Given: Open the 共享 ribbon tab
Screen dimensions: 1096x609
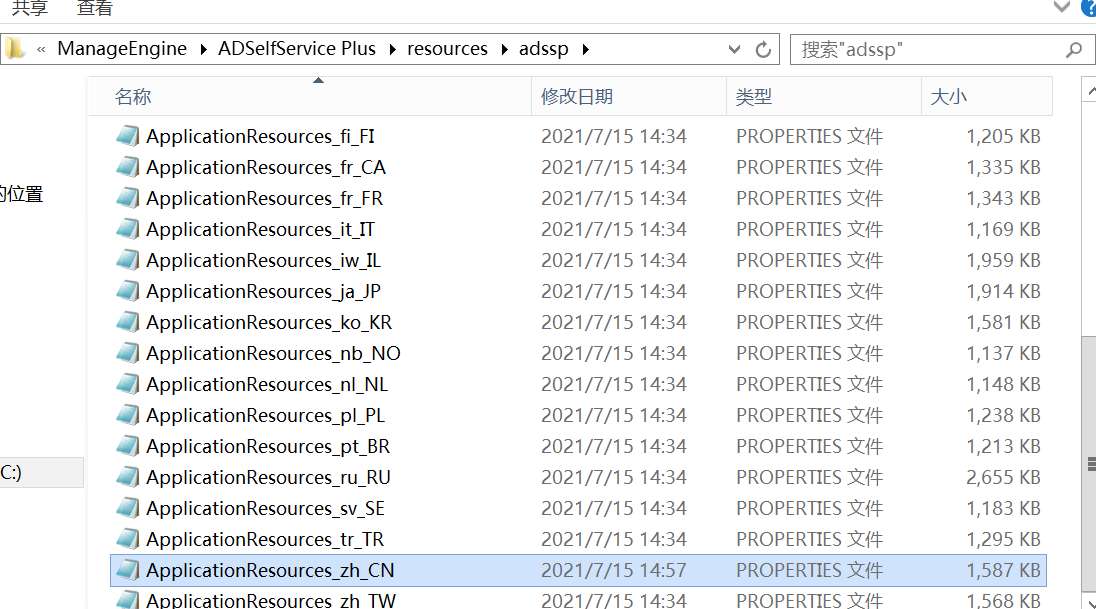Looking at the screenshot, I should (30, 8).
